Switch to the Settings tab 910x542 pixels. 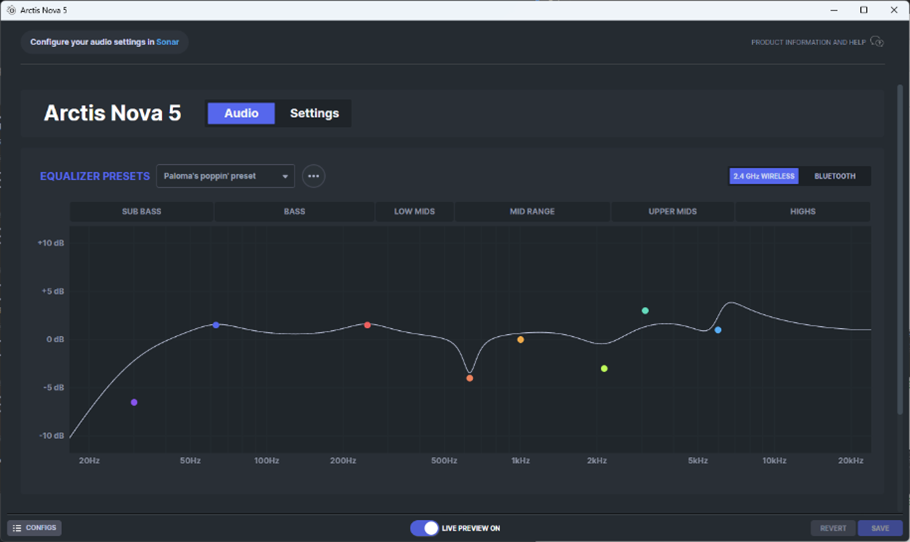[x=314, y=113]
